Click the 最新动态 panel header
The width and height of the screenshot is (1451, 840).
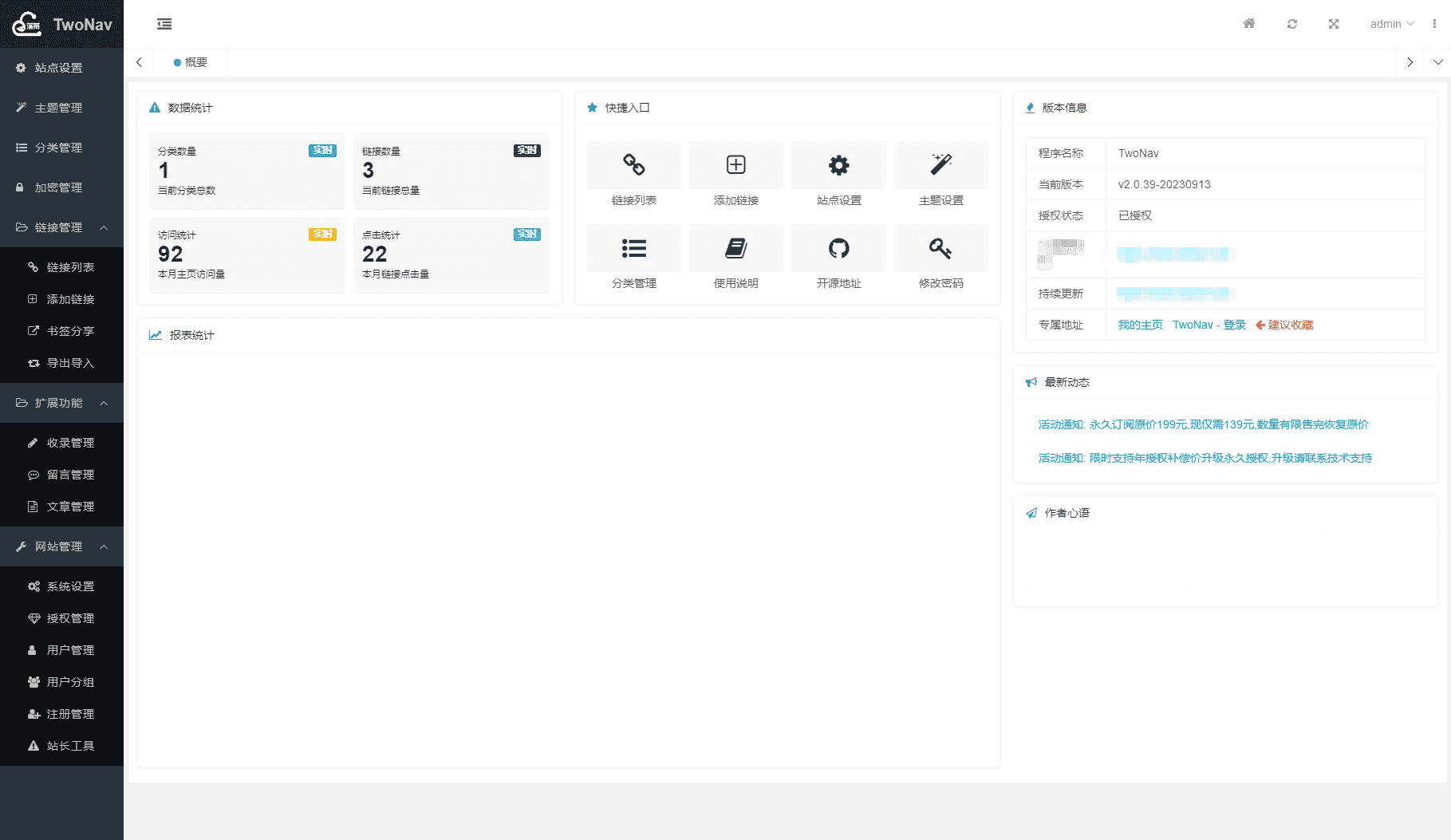[x=1225, y=382]
